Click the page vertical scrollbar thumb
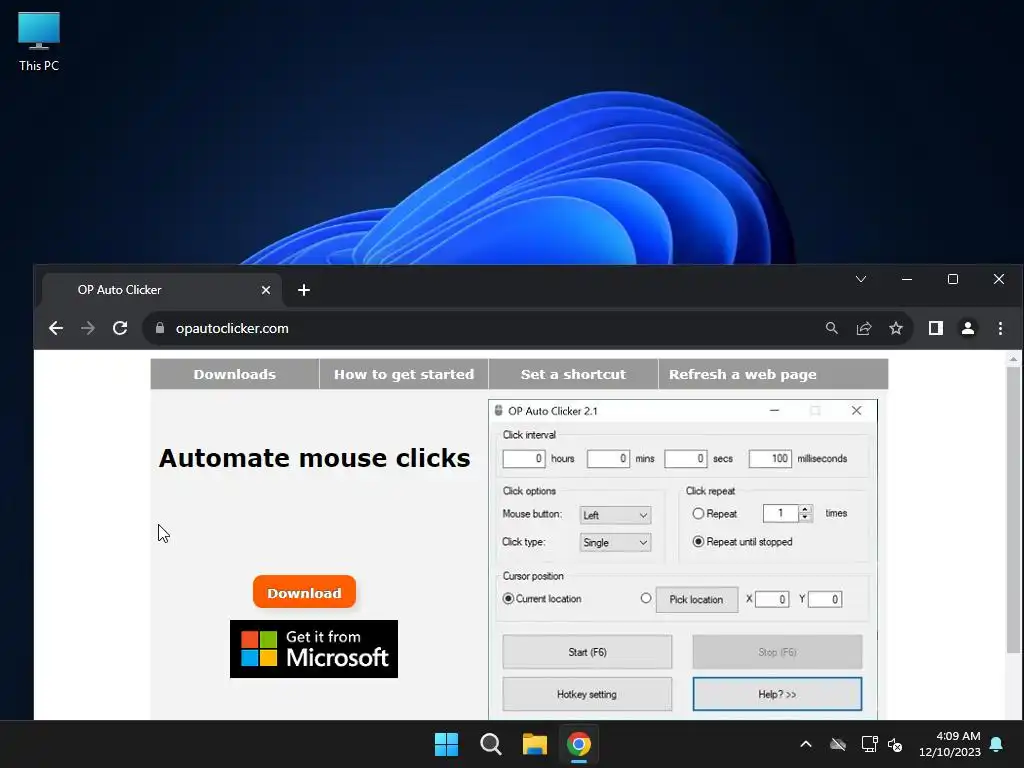 pos(1013,509)
